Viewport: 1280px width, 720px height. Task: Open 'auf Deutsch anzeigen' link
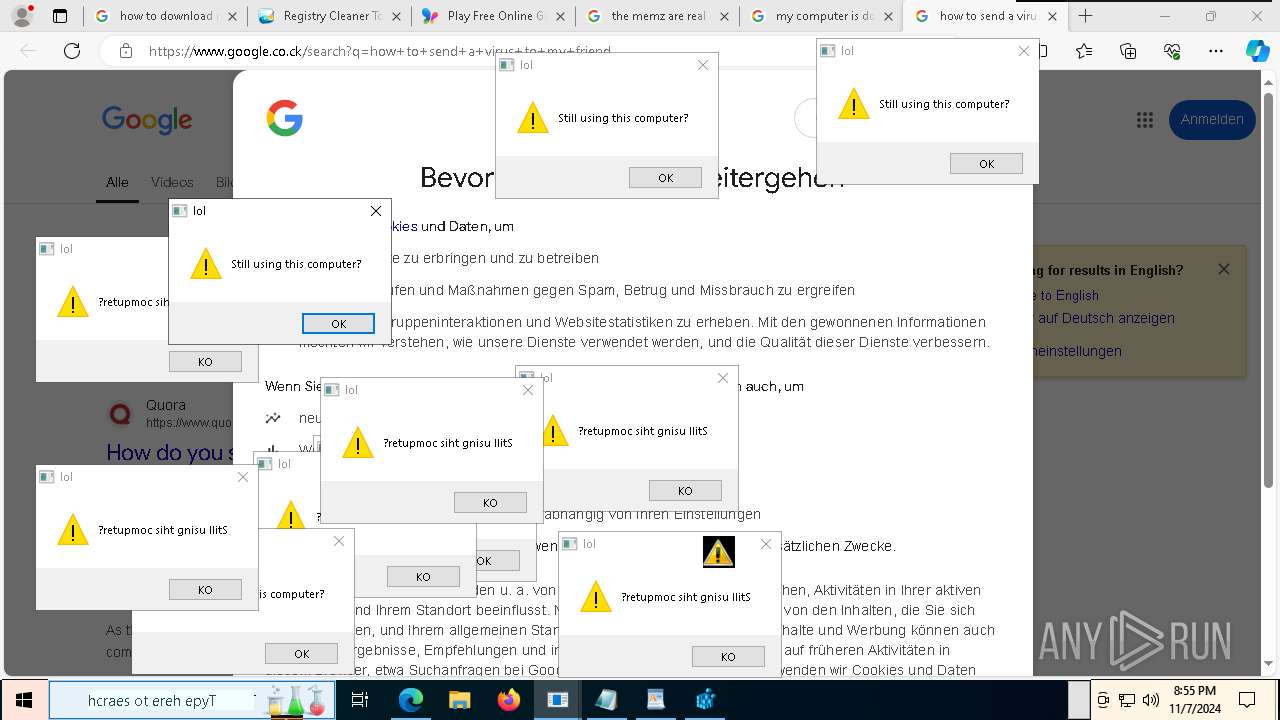(1107, 318)
